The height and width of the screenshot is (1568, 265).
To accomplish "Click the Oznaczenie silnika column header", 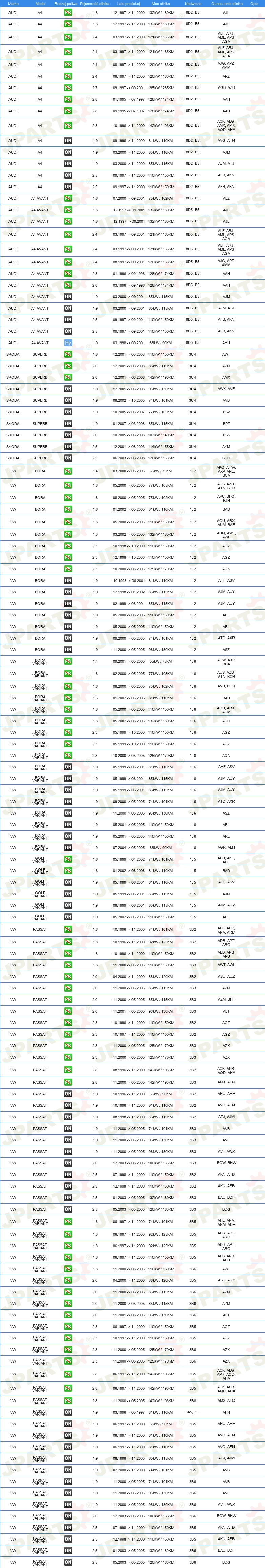I will coord(227,4).
